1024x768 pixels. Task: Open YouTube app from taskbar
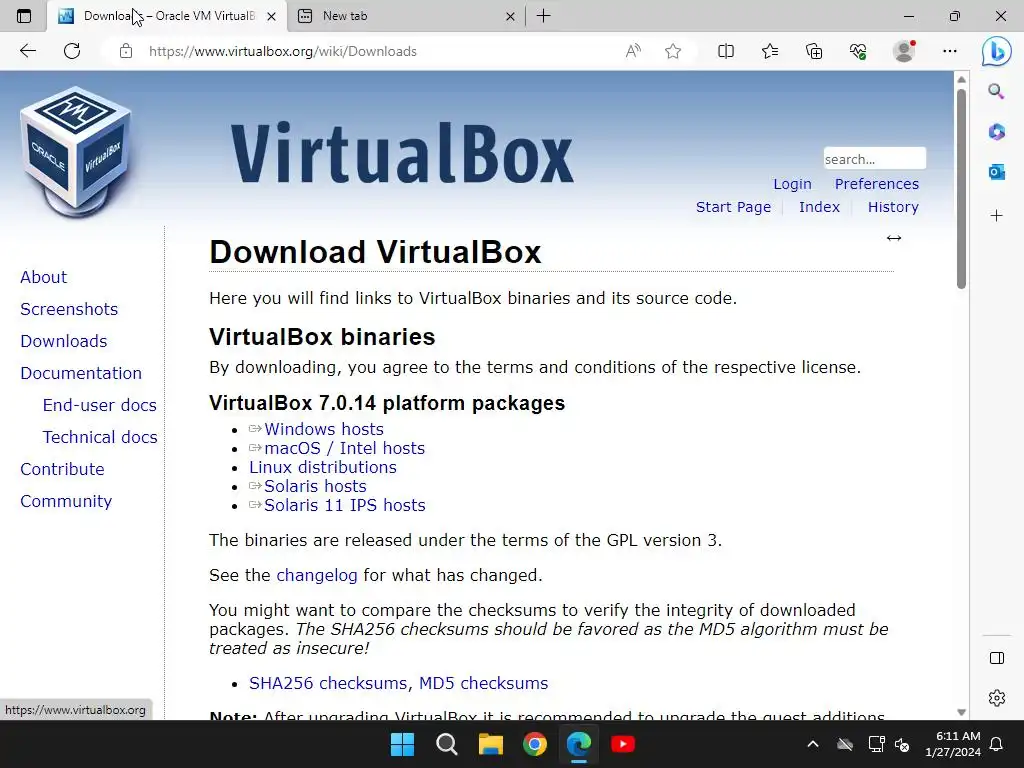pos(623,744)
